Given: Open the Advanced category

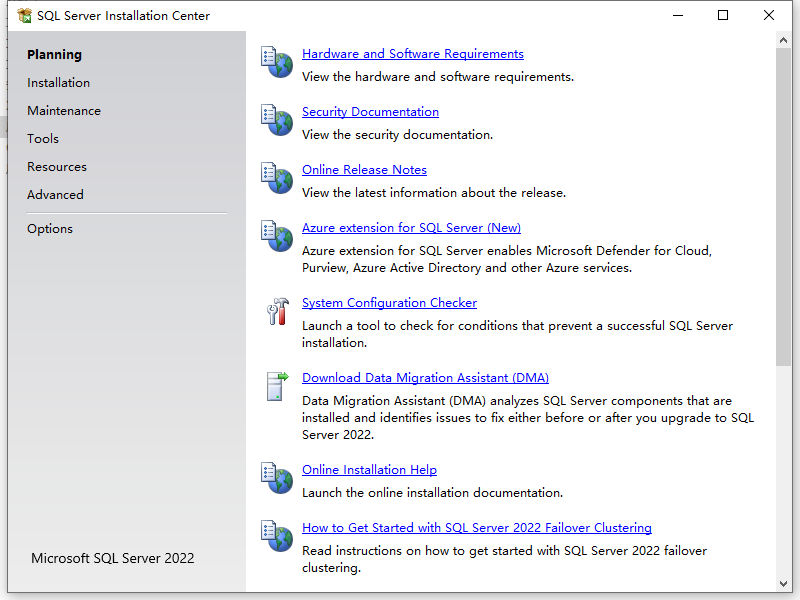Looking at the screenshot, I should click(x=55, y=195).
